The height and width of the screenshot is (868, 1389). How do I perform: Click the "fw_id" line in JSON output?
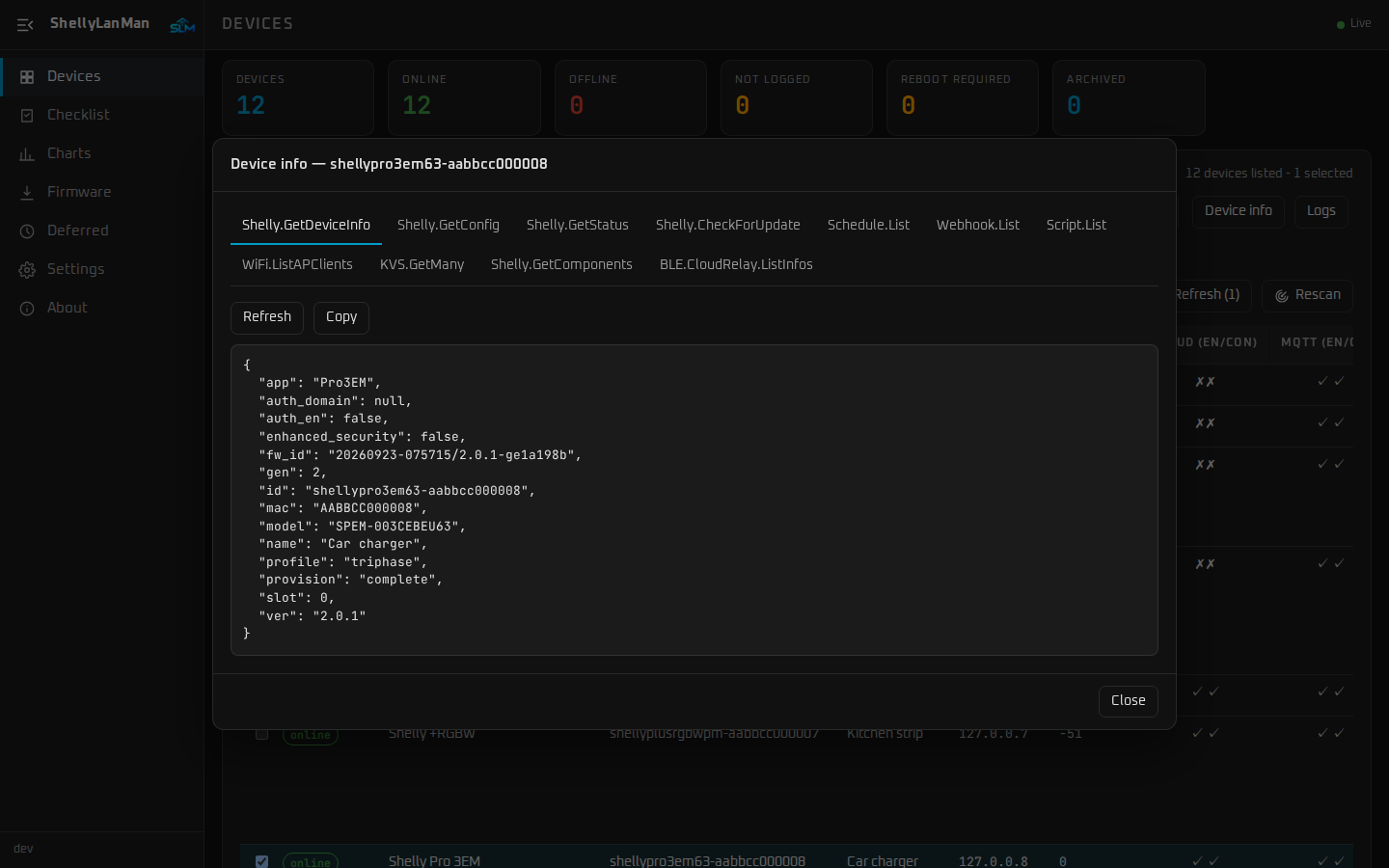click(421, 455)
